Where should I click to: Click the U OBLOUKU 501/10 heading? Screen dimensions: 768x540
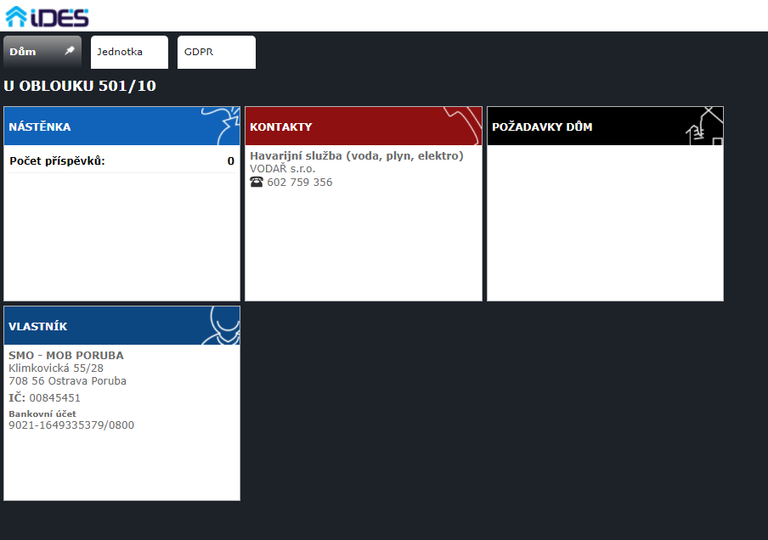80,86
